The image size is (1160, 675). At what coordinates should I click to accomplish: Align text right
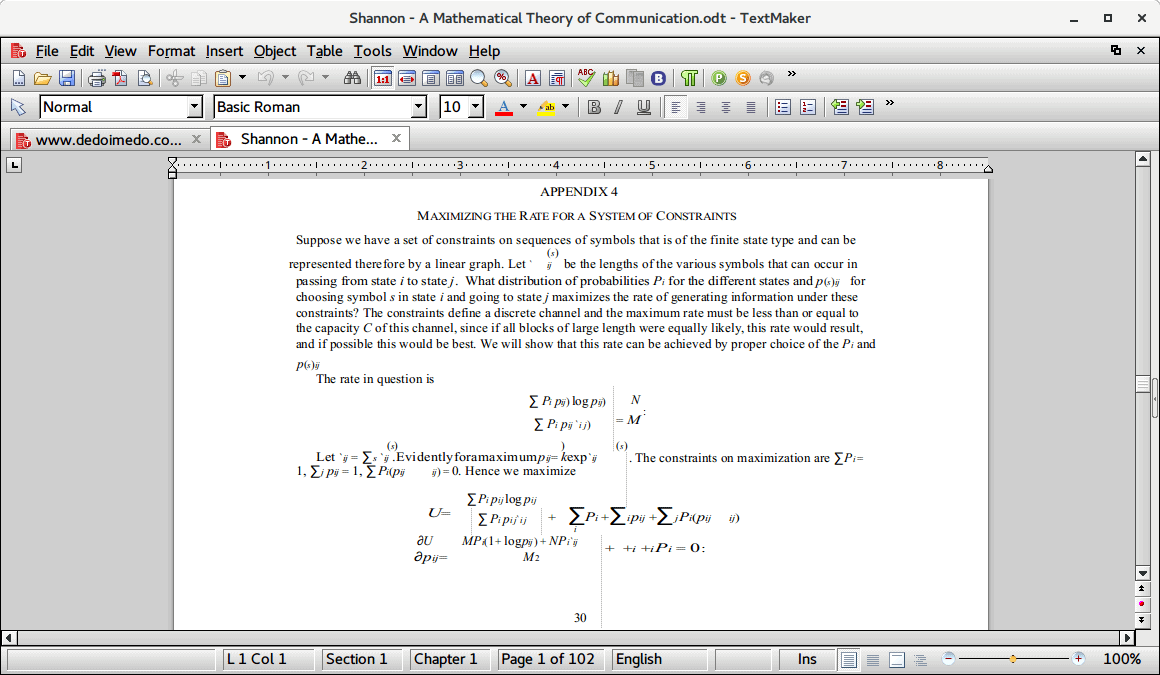pos(701,107)
